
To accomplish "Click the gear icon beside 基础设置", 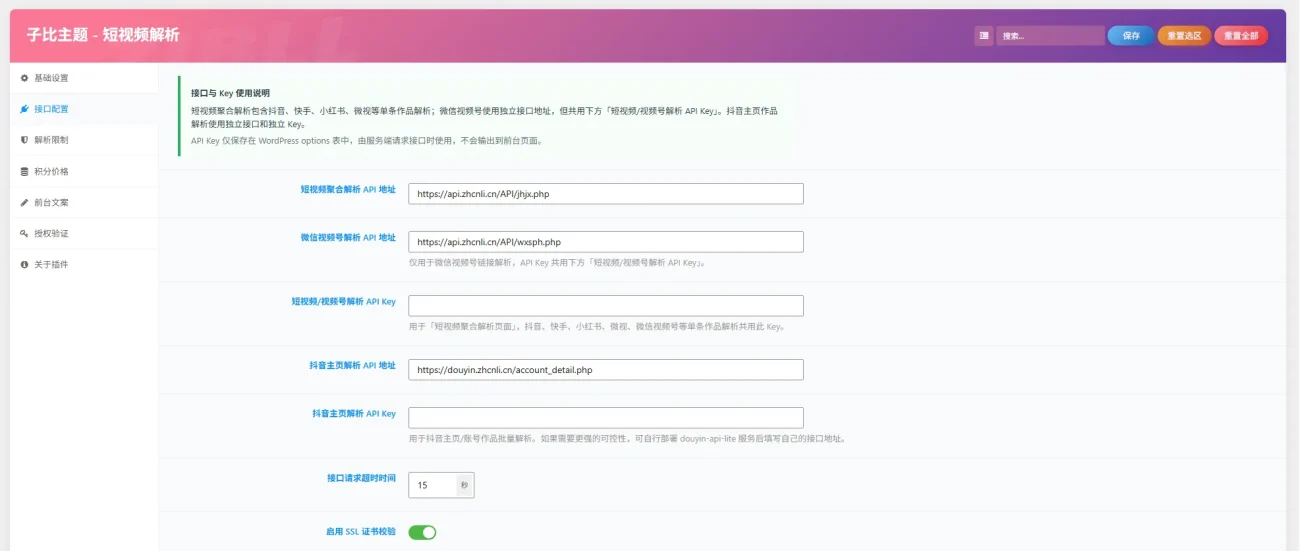I will 24,78.
